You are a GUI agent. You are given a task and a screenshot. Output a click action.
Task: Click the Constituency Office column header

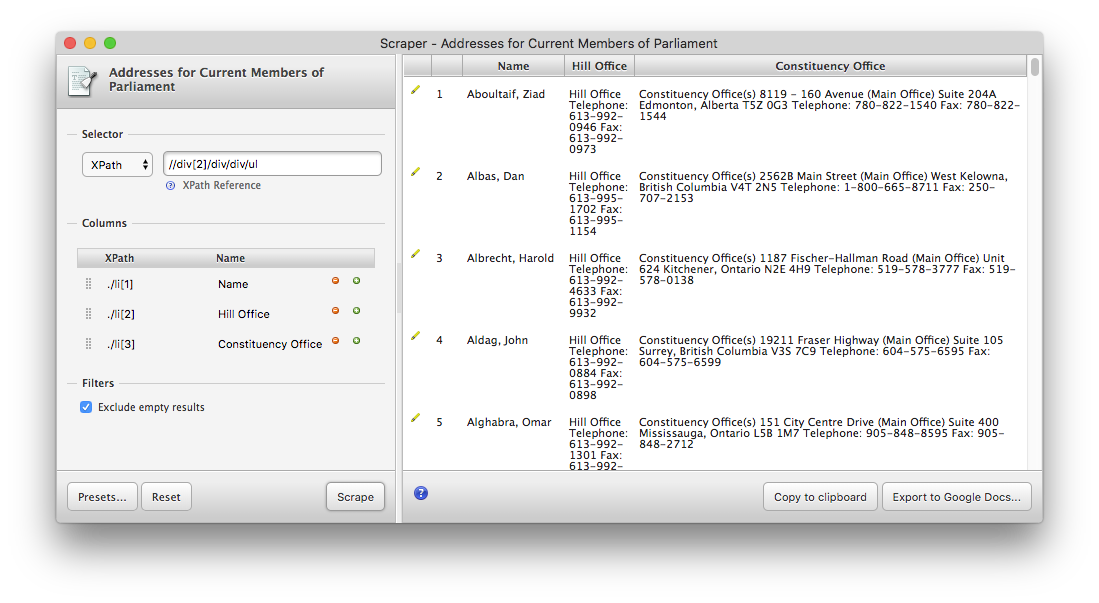point(830,65)
